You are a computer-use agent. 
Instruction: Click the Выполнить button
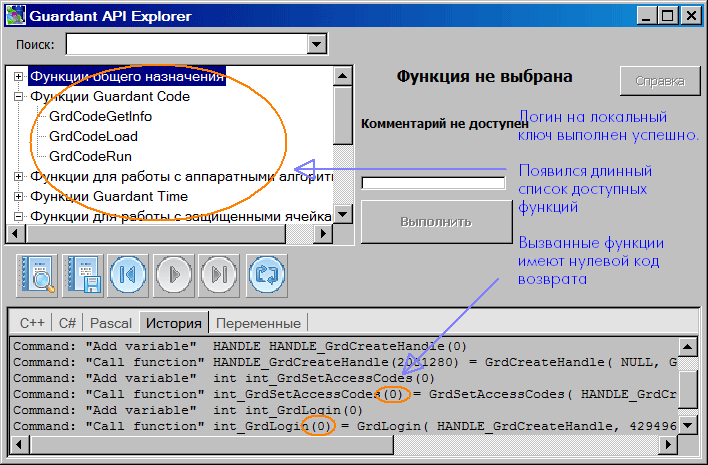point(435,222)
